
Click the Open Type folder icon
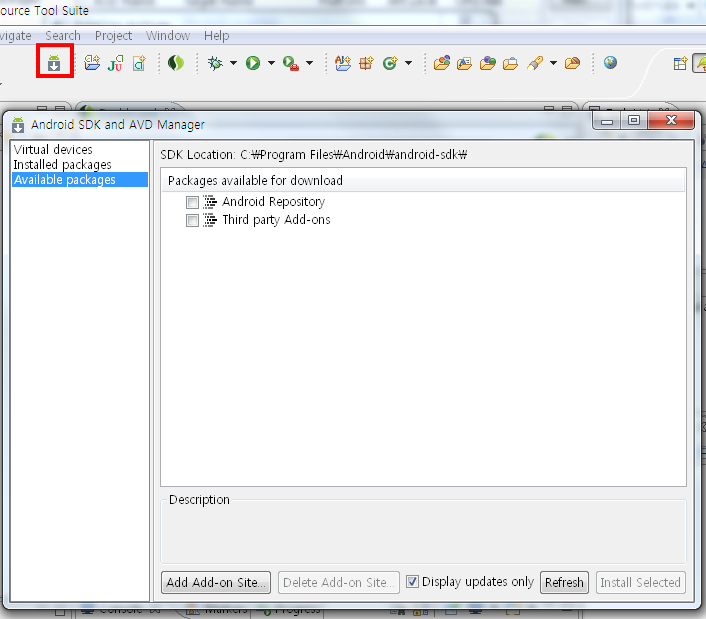442,63
